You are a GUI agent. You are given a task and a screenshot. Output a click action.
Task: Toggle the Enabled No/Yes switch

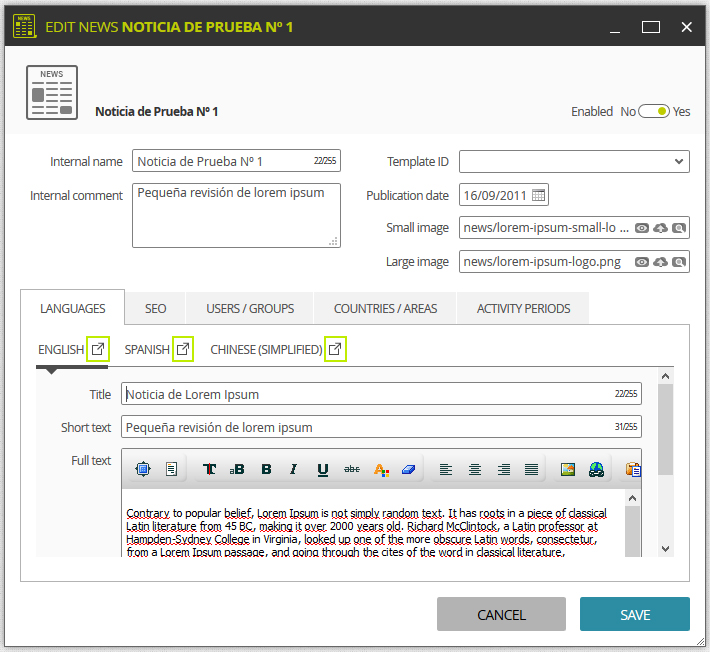click(x=653, y=111)
